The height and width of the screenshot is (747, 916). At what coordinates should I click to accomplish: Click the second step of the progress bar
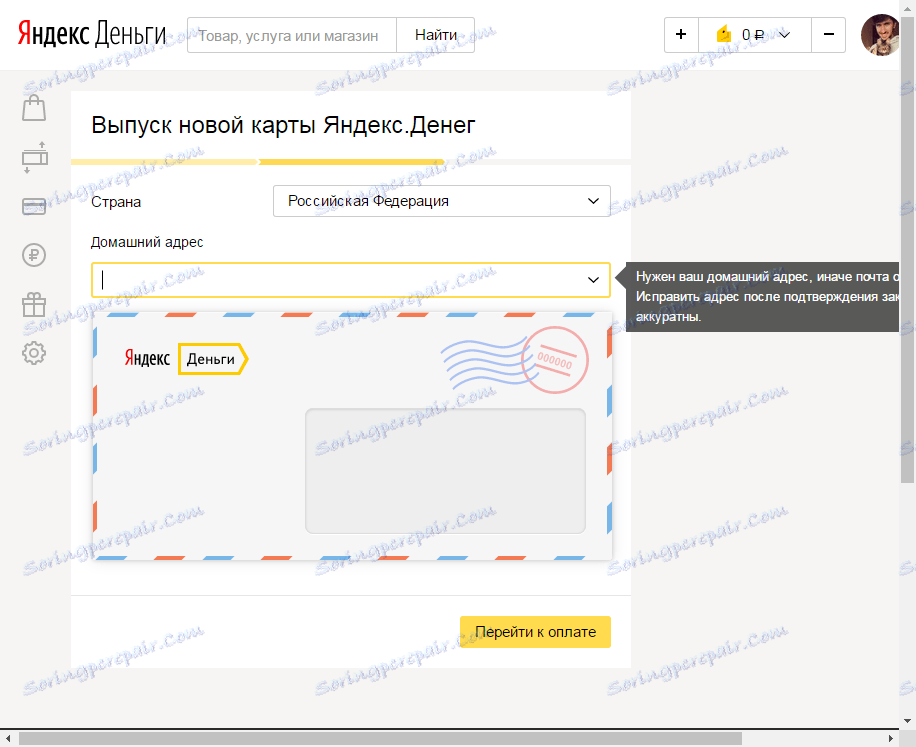pyautogui.click(x=351, y=162)
